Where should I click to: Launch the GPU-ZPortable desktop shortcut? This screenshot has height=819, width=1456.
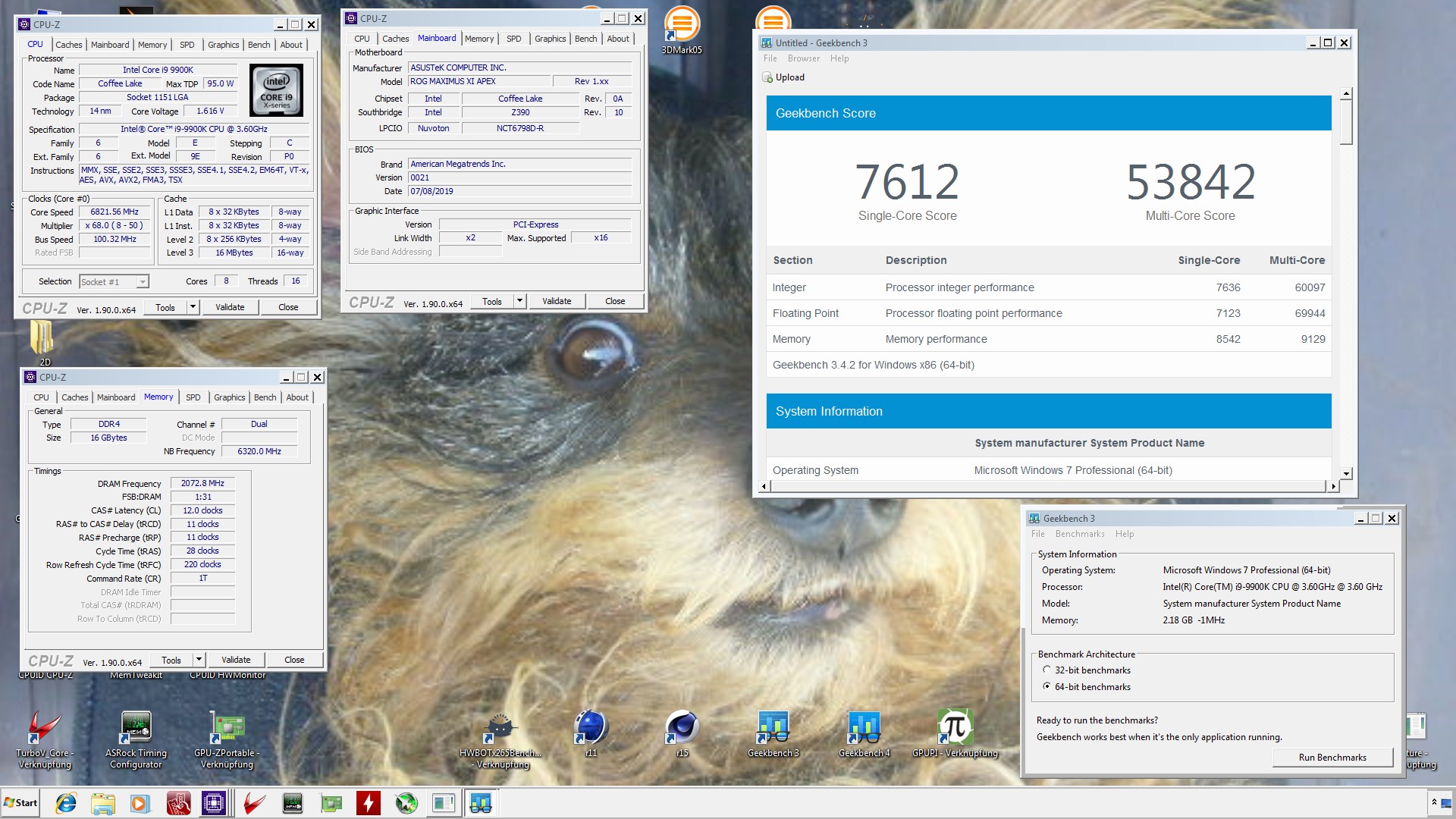click(x=227, y=739)
